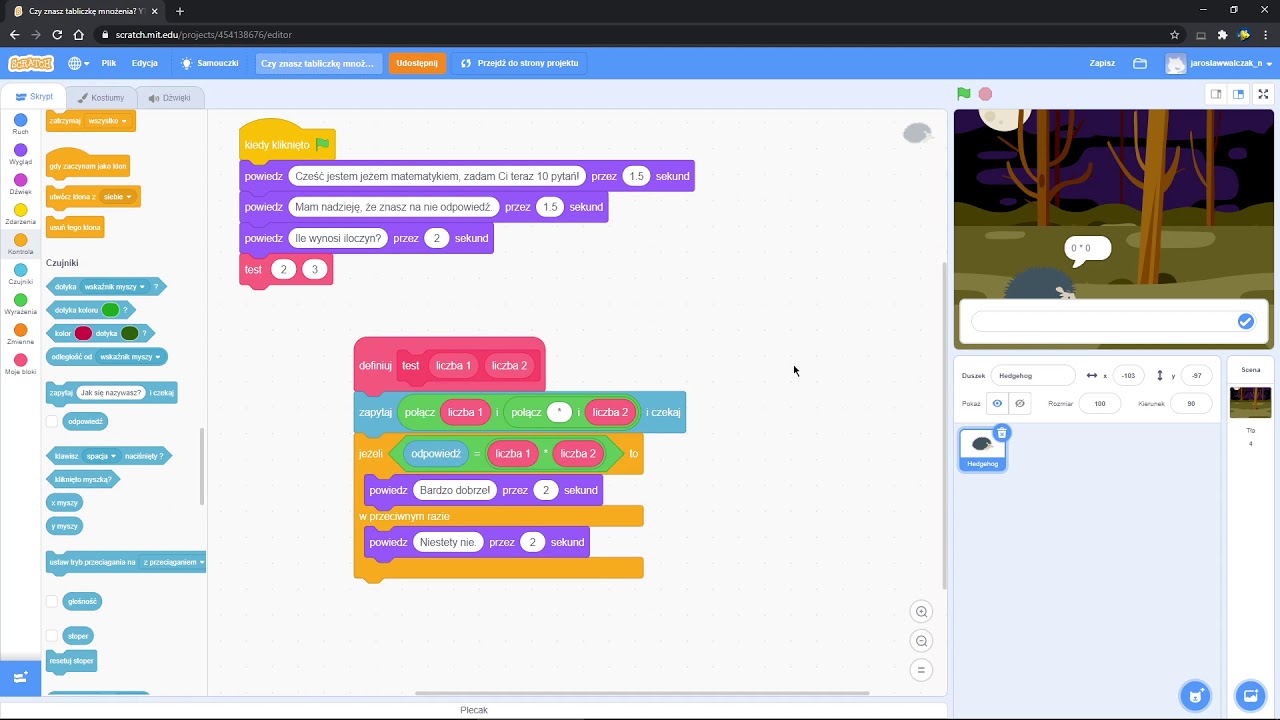This screenshot has height=720, width=1280.
Task: Open the My Stuff folder icon
Action: pos(1140,63)
